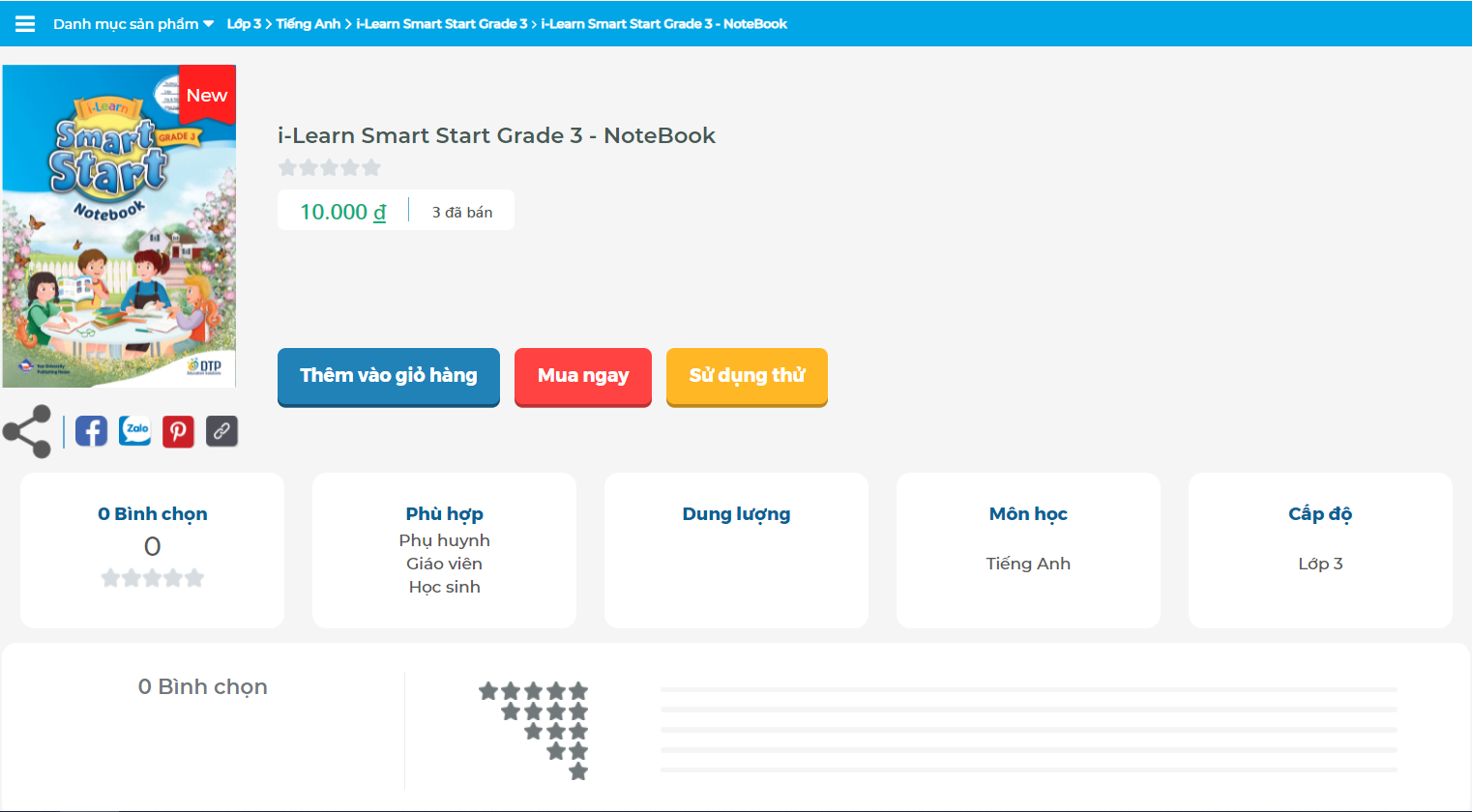Screen dimensions: 1472x812
Task: Click the Giáo viên text
Action: pyautogui.click(x=445, y=564)
